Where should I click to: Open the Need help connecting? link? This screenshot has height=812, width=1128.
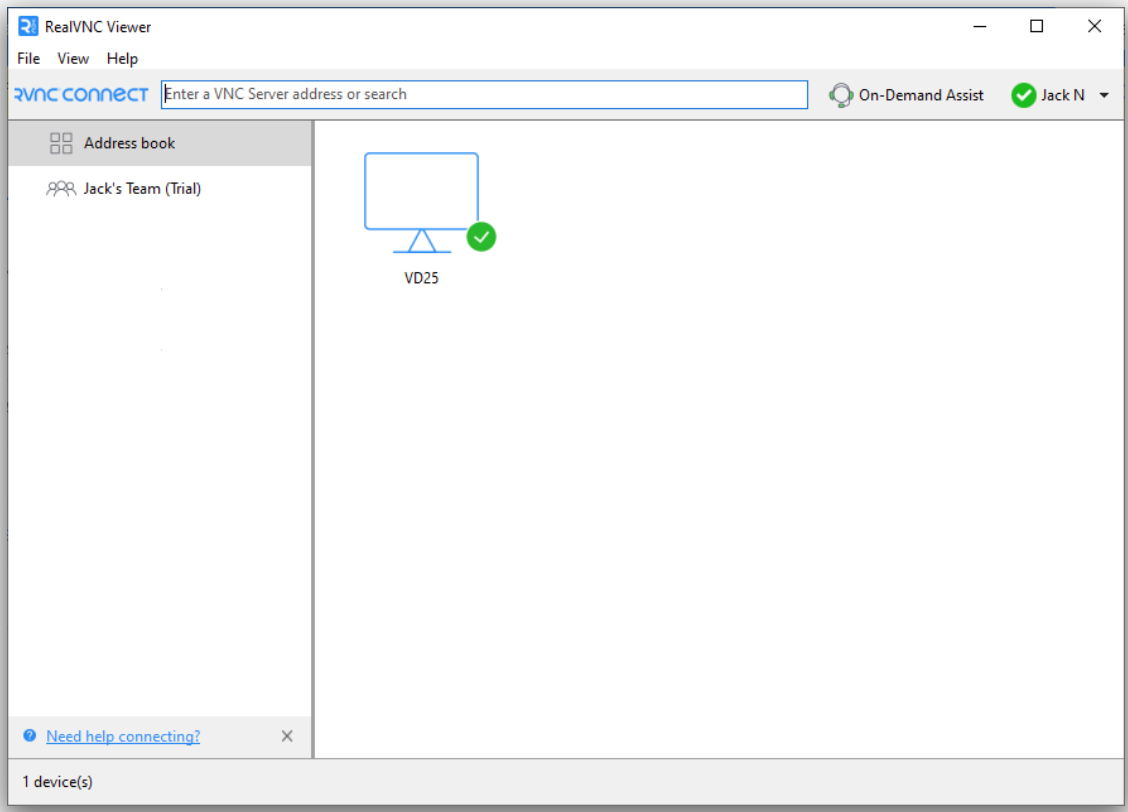click(x=123, y=736)
